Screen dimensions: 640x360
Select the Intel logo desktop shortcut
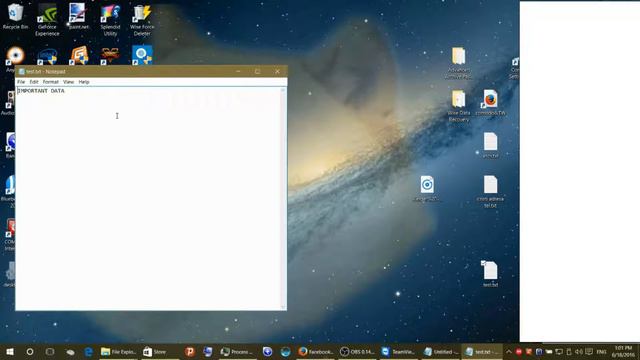tap(47, 57)
